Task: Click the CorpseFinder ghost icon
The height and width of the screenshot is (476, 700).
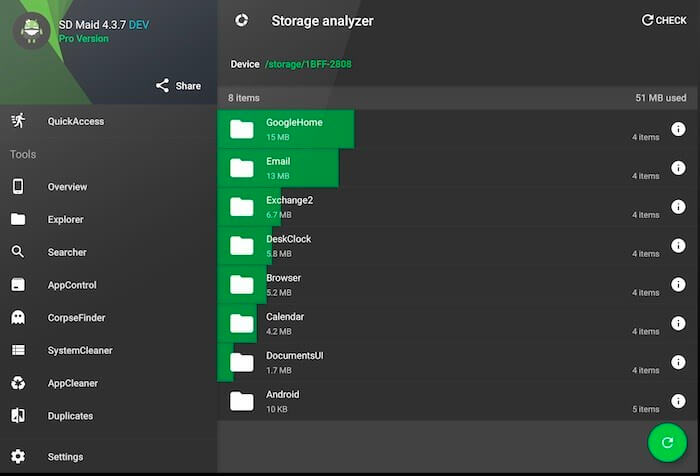Action: click(x=18, y=317)
